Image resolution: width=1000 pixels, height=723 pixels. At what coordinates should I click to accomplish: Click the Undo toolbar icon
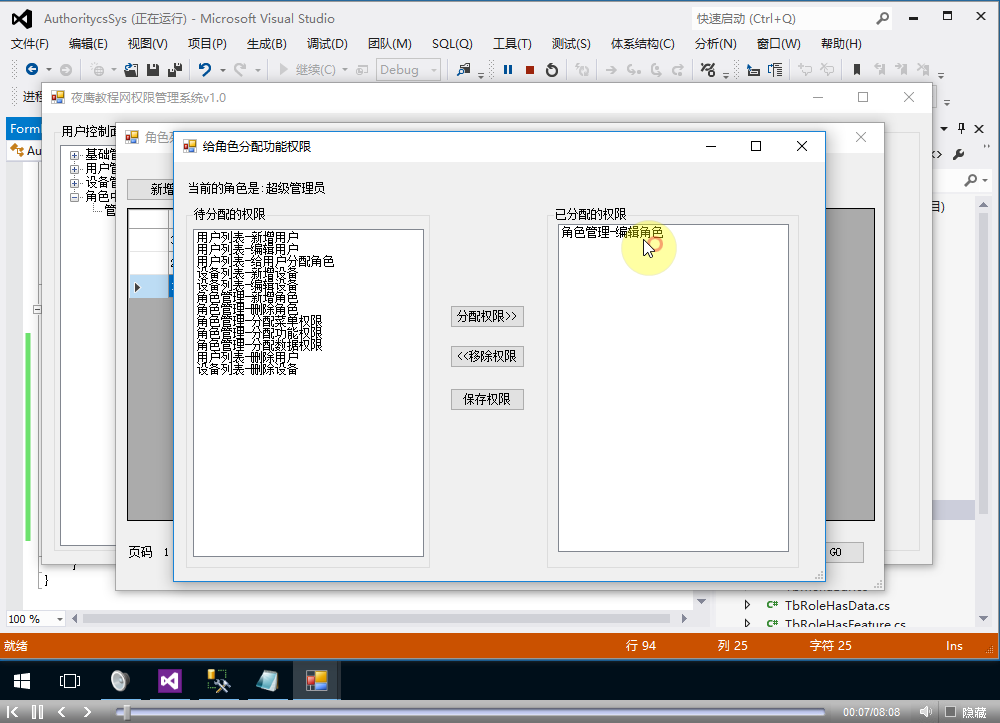pos(205,69)
